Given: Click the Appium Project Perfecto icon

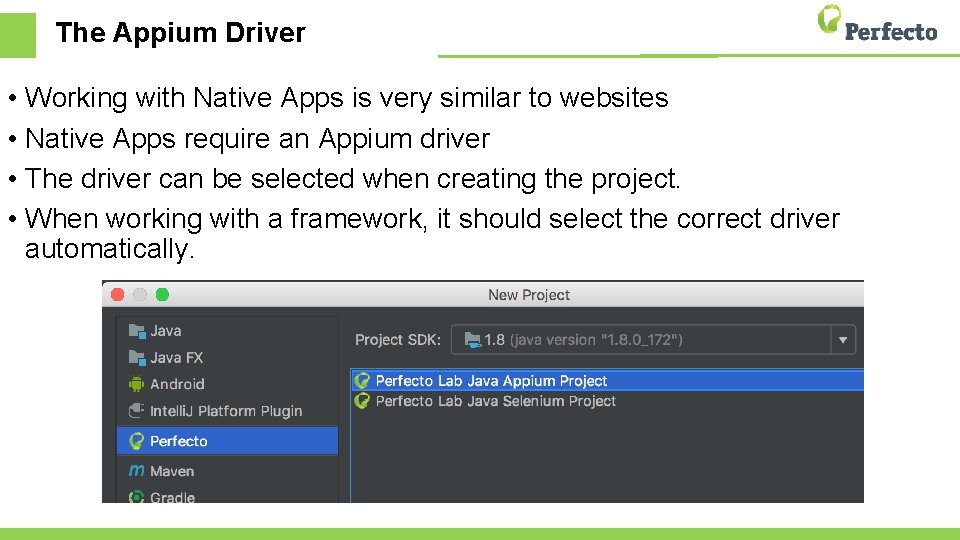Looking at the screenshot, I should pos(362,381).
